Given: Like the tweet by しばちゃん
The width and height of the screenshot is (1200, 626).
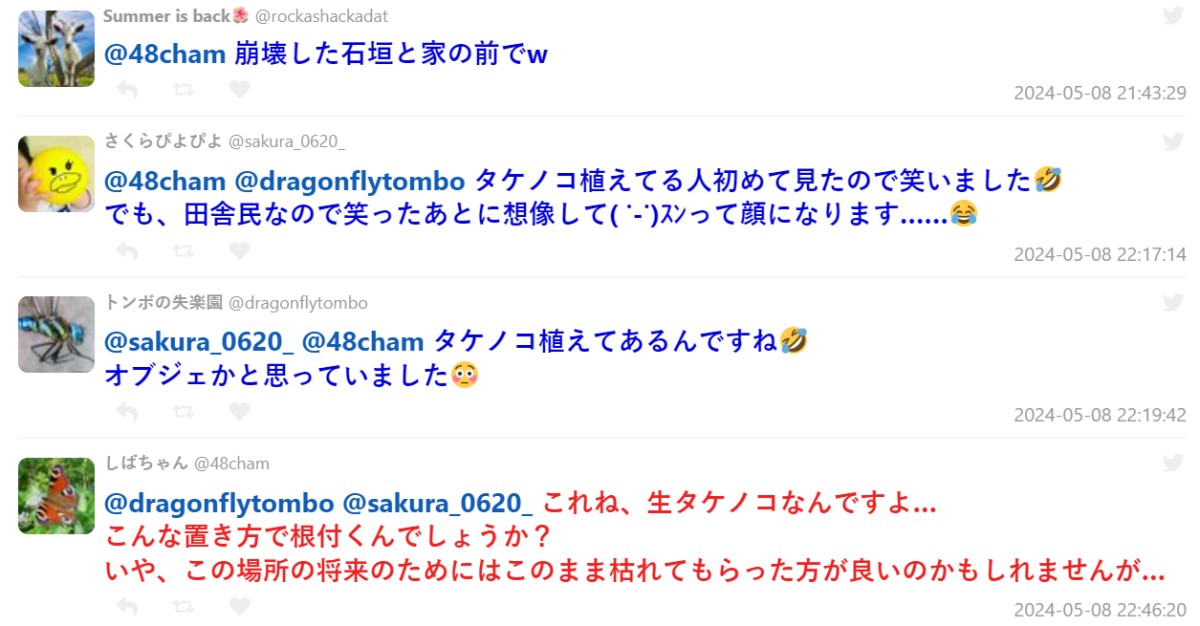Looking at the screenshot, I should point(239,606).
